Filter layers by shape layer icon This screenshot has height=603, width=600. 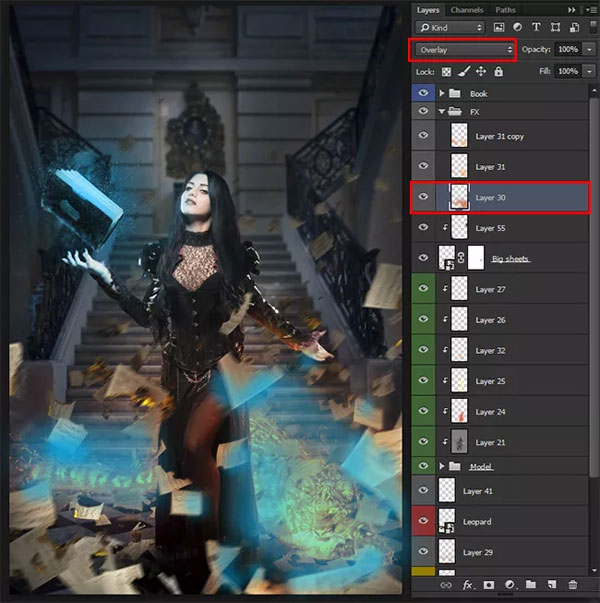[555, 27]
